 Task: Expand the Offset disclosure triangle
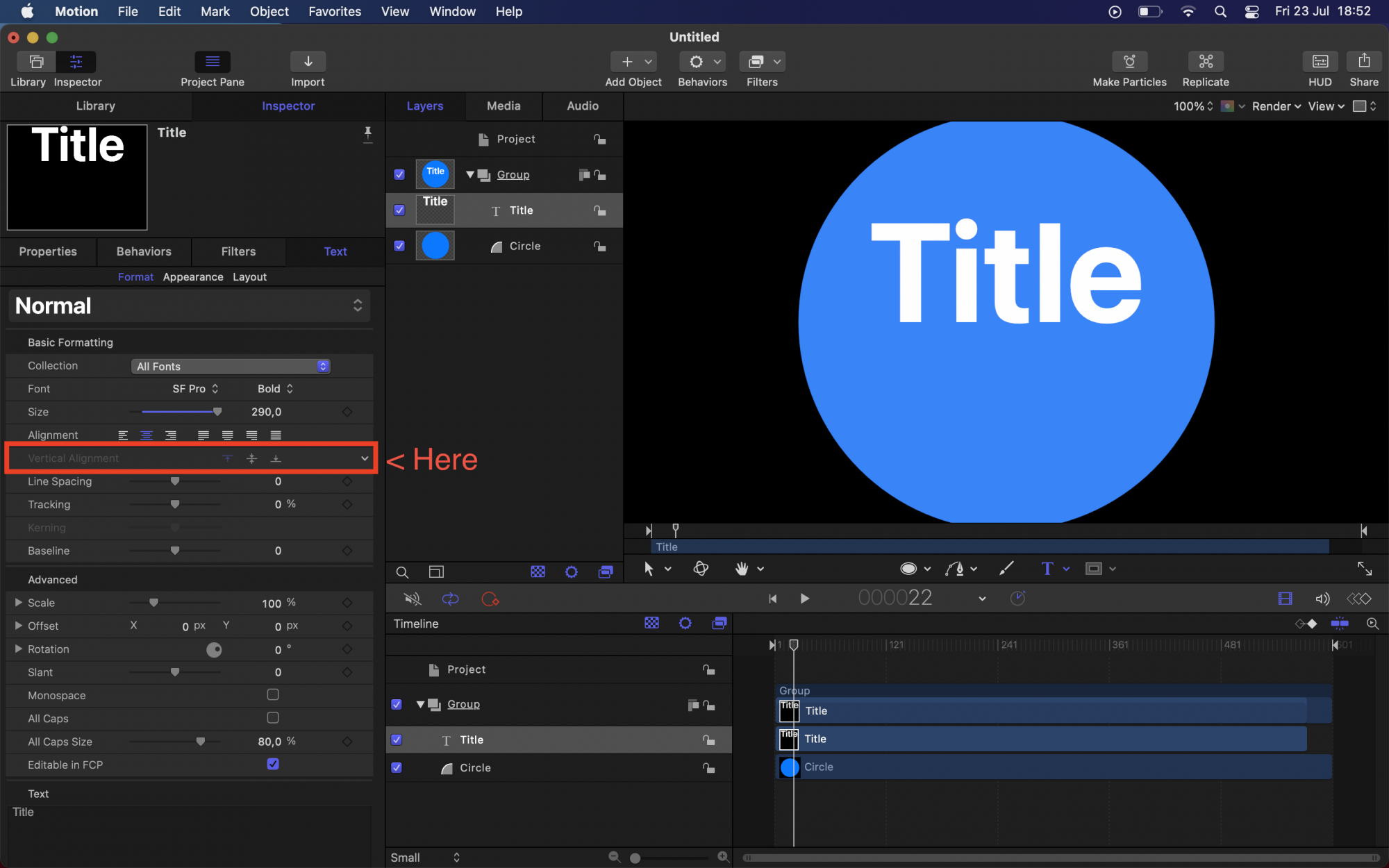point(19,625)
